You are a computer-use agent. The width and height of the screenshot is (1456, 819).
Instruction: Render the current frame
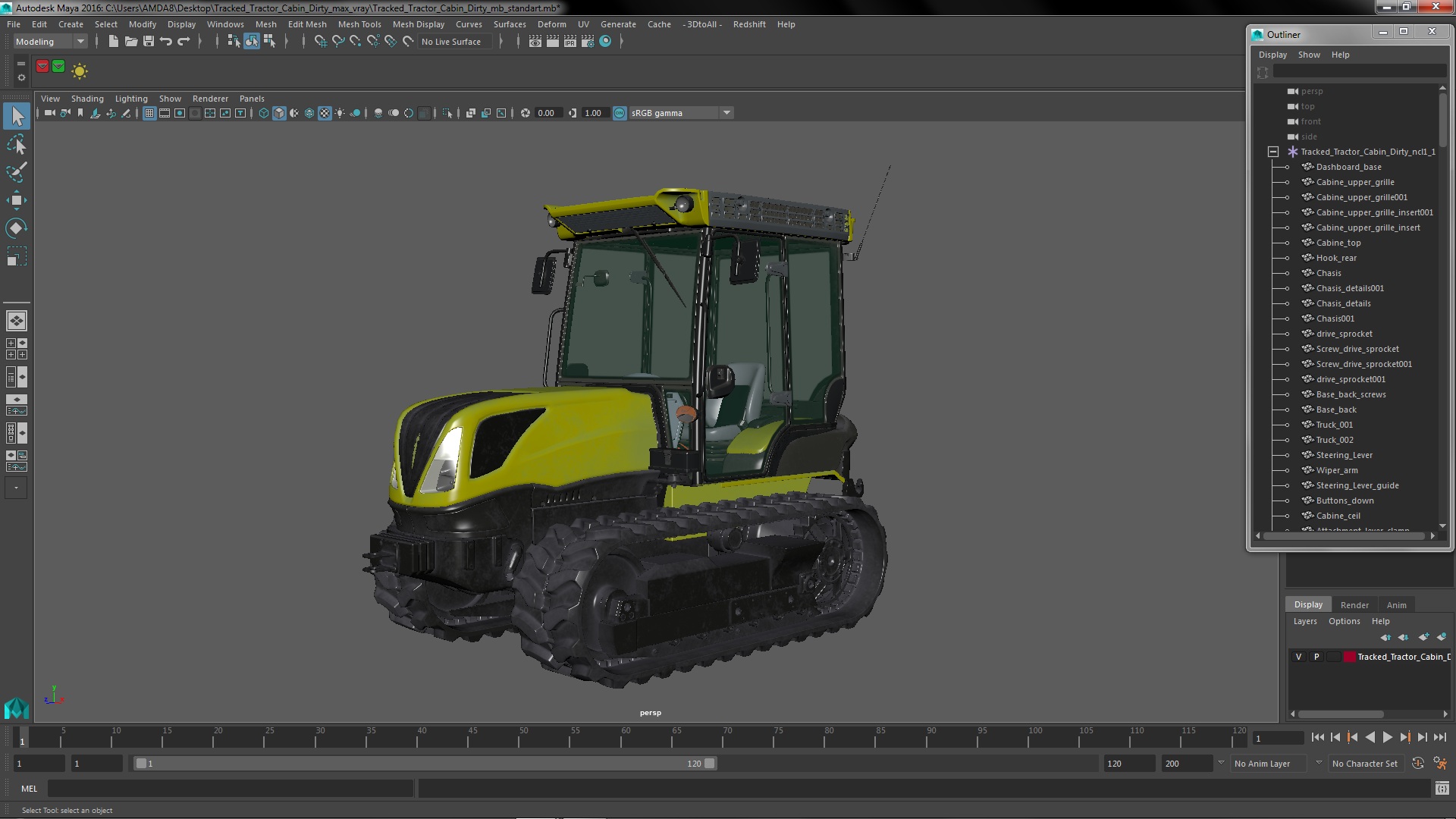click(553, 41)
